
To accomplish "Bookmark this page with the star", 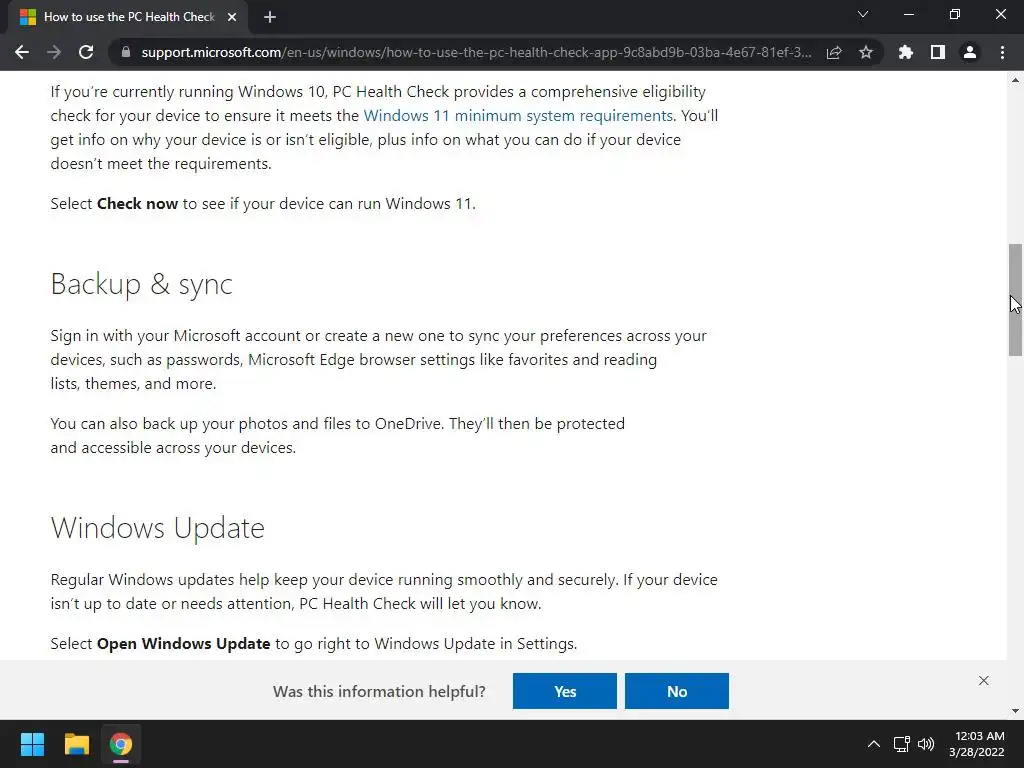I will click(866, 52).
